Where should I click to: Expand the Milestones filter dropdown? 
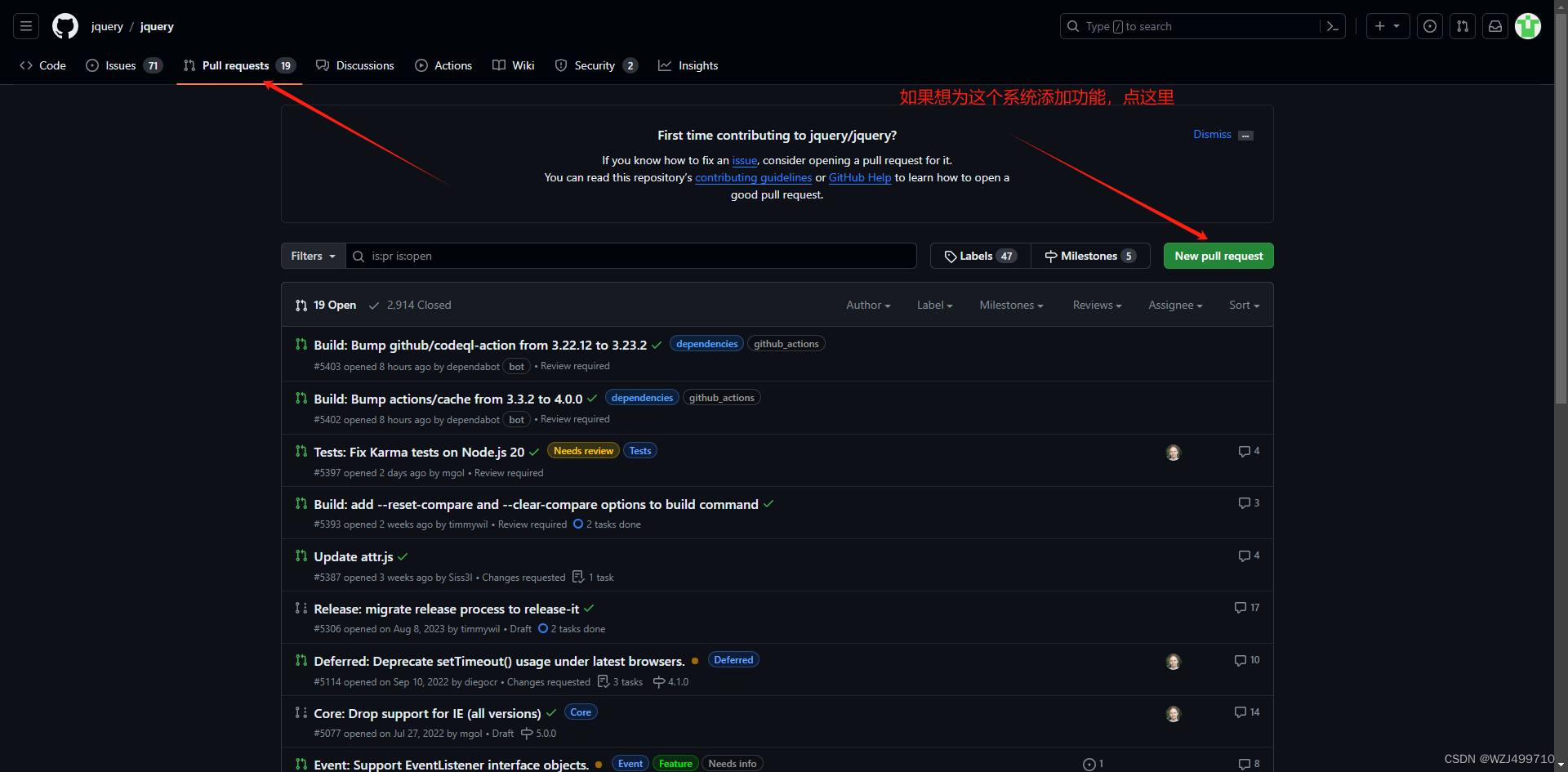pyautogui.click(x=1012, y=305)
